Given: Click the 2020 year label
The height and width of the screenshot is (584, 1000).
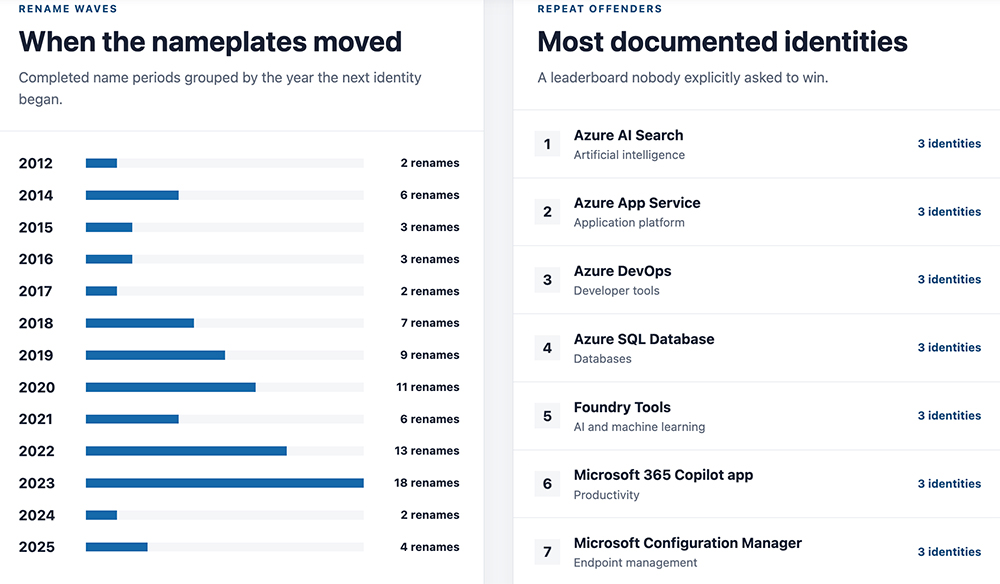Looking at the screenshot, I should click(36, 387).
